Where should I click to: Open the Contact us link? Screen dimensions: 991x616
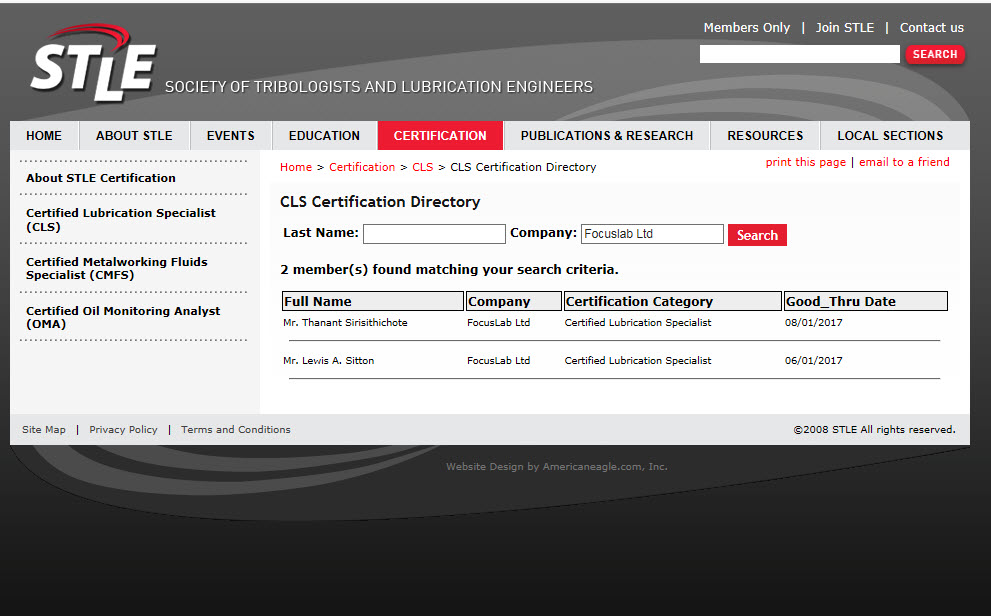pyautogui.click(x=932, y=28)
